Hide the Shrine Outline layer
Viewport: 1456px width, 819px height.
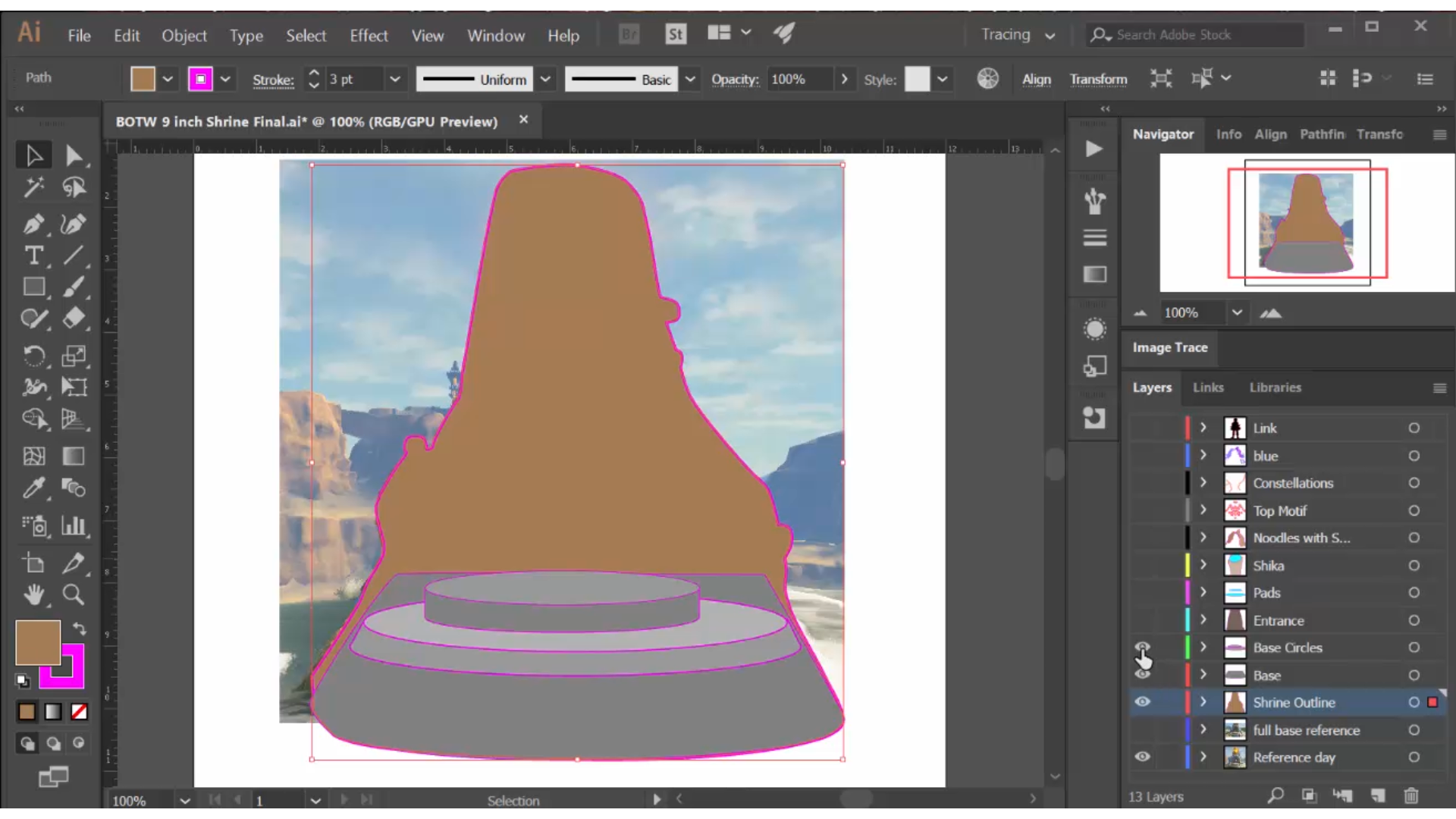[x=1142, y=702]
